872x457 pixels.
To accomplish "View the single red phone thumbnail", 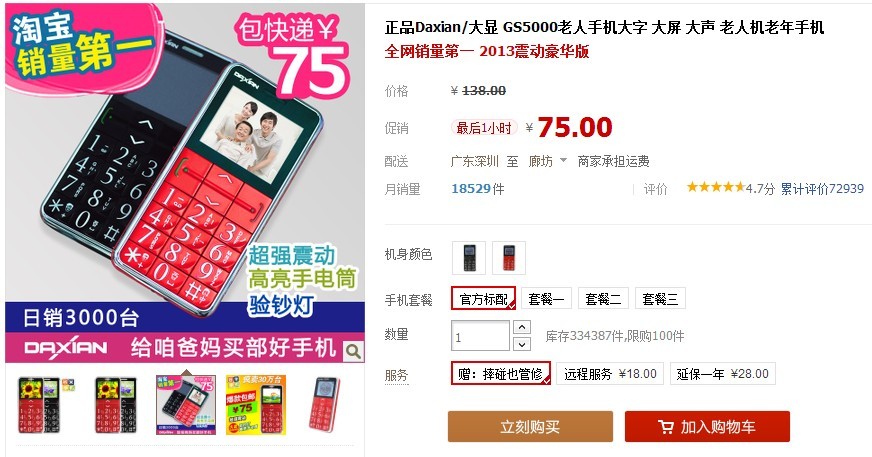I will click(x=325, y=405).
